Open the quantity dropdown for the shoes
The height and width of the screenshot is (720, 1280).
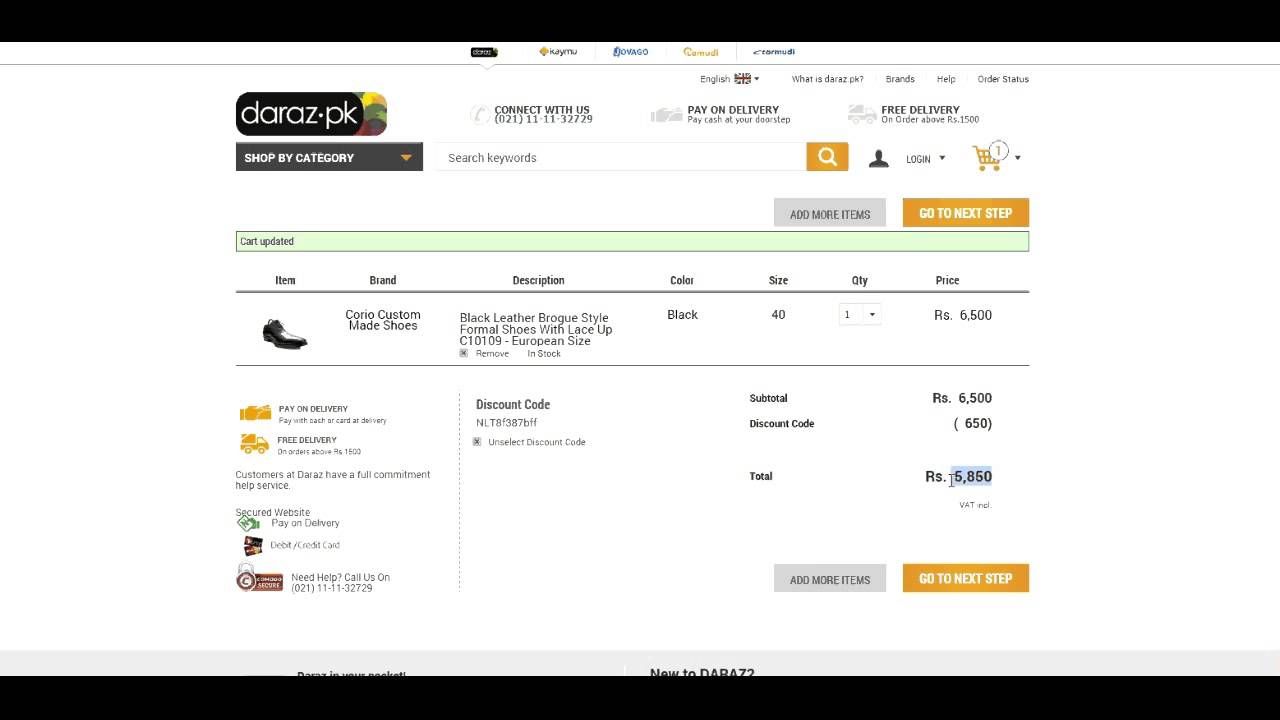[860, 314]
